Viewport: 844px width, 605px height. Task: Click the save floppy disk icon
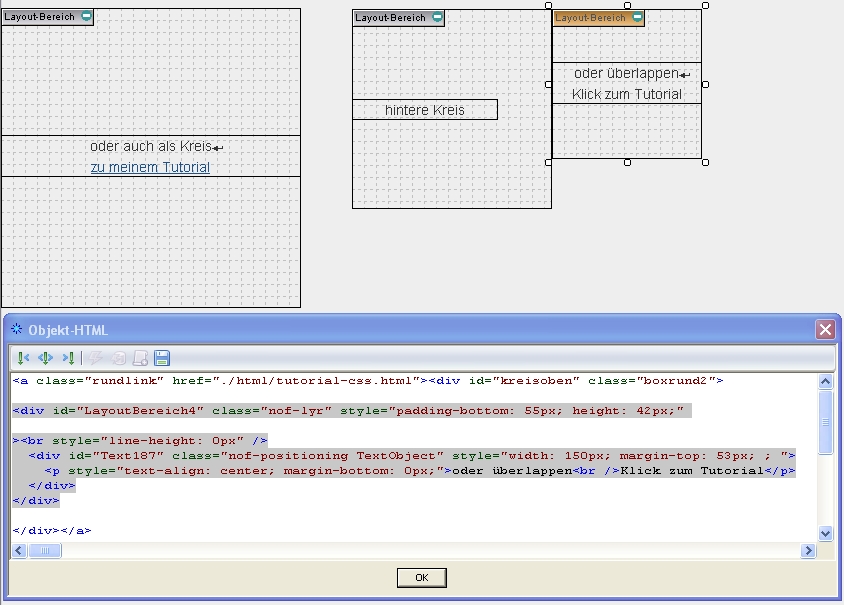pos(162,358)
